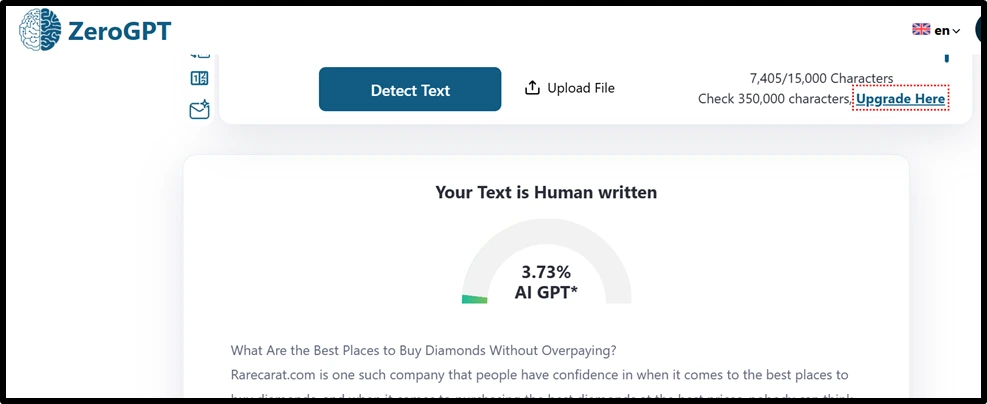Open the dark profile circle at top right
Viewport: 987px width, 404px height.
980,30
